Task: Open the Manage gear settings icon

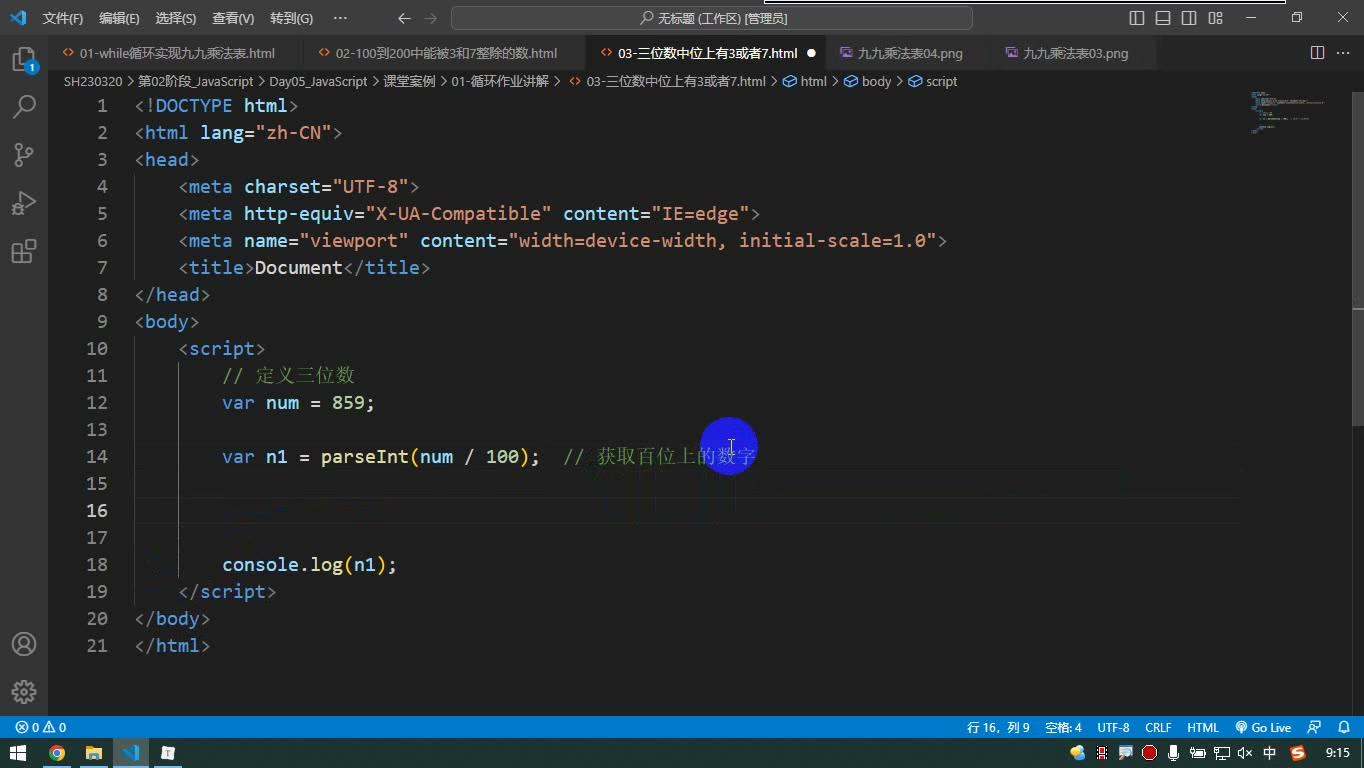Action: click(x=24, y=692)
